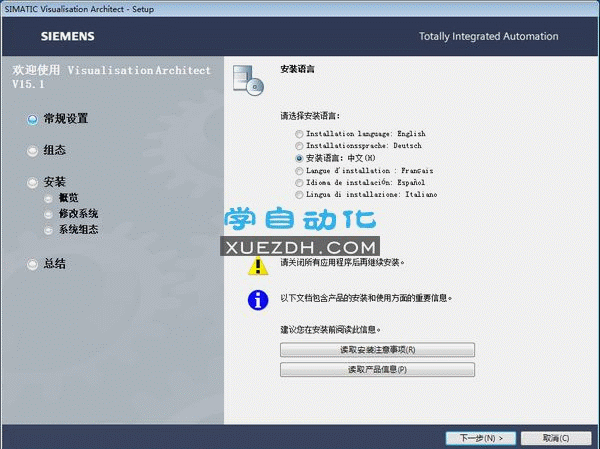Image resolution: width=600 pixels, height=449 pixels.
Task: Select the 组态 step in sidebar
Action: [x=55, y=150]
